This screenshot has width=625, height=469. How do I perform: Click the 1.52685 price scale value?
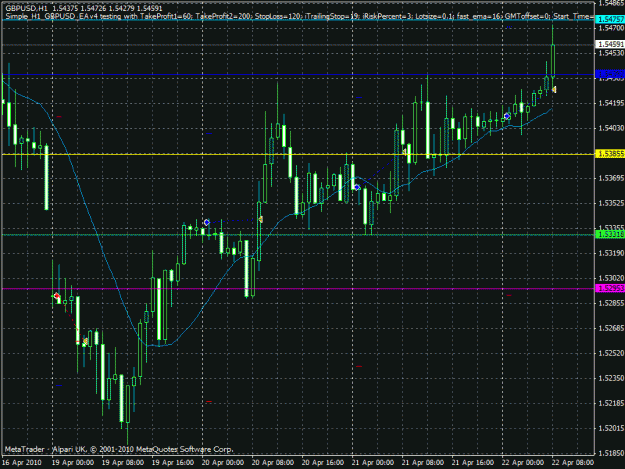click(x=611, y=328)
